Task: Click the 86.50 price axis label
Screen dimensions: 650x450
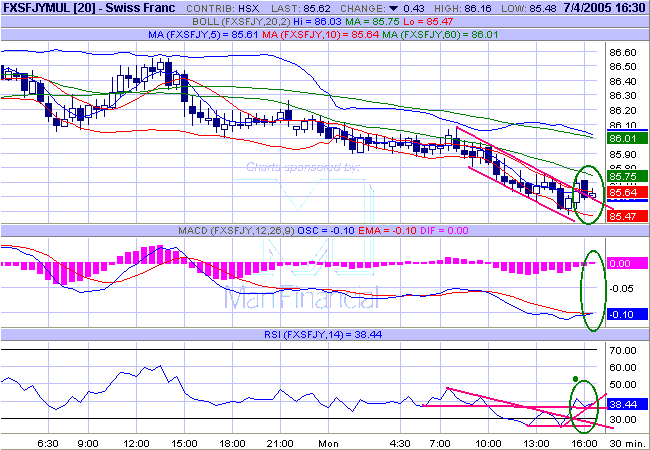Action: point(623,67)
